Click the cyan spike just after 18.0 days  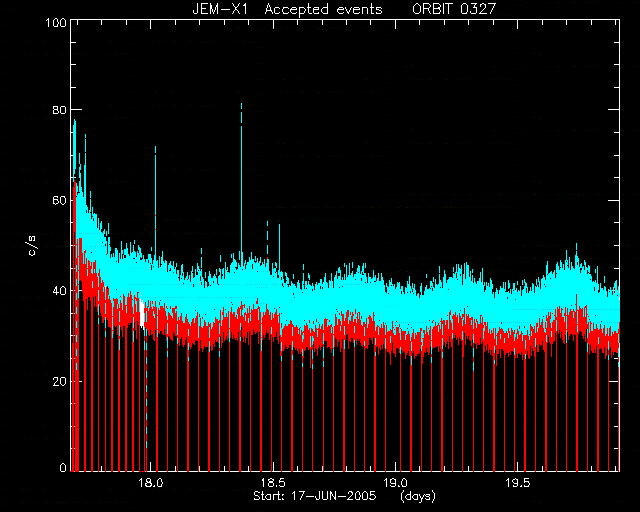click(156, 200)
